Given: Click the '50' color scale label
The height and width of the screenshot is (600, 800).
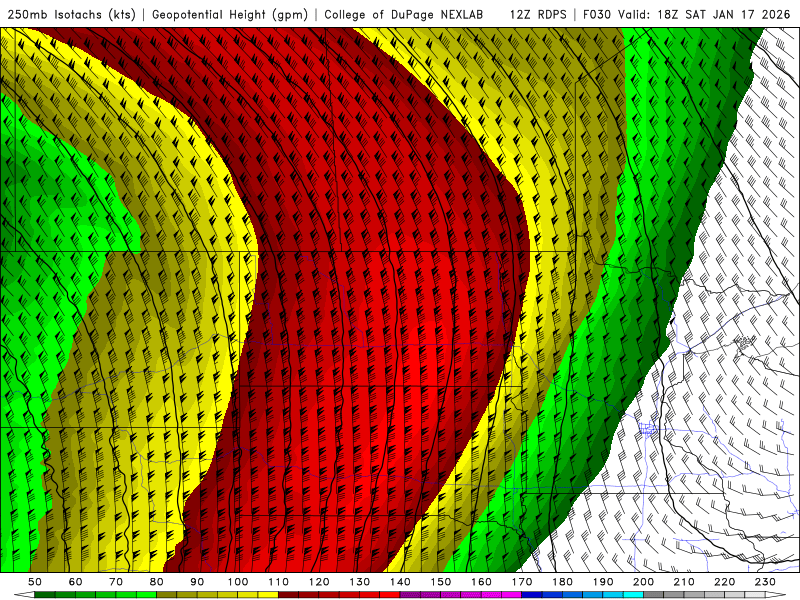Looking at the screenshot, I should point(35,582).
